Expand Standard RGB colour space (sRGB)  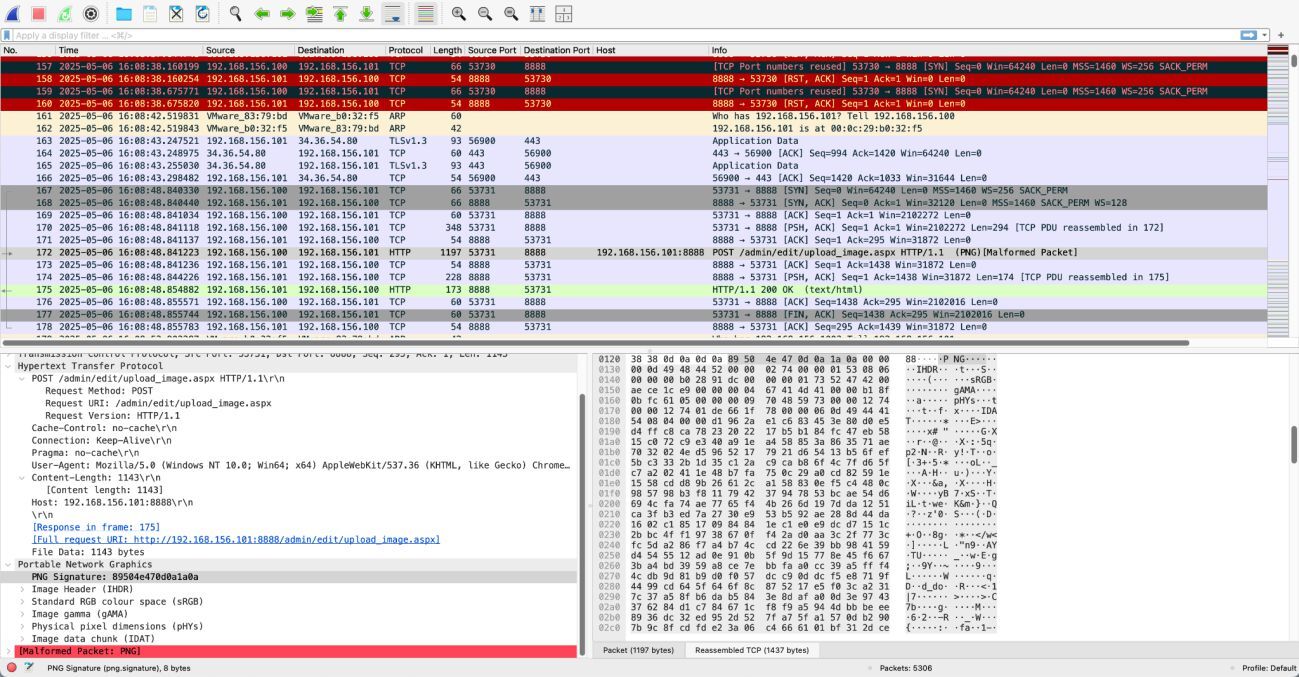(x=23, y=602)
